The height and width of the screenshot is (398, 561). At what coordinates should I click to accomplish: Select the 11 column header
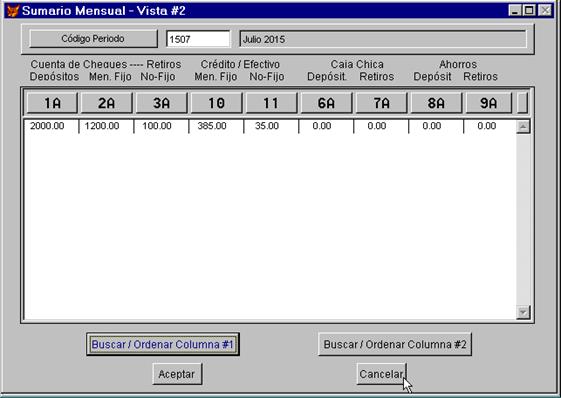271,103
